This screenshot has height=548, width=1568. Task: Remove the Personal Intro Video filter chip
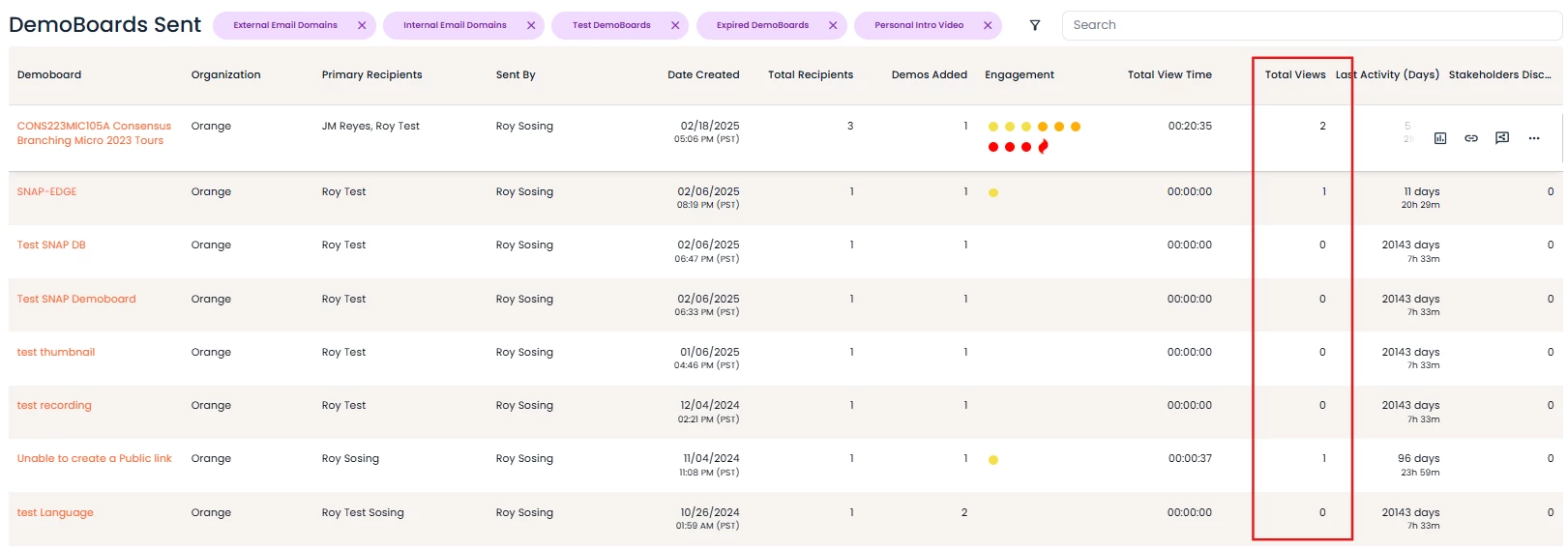(x=988, y=26)
